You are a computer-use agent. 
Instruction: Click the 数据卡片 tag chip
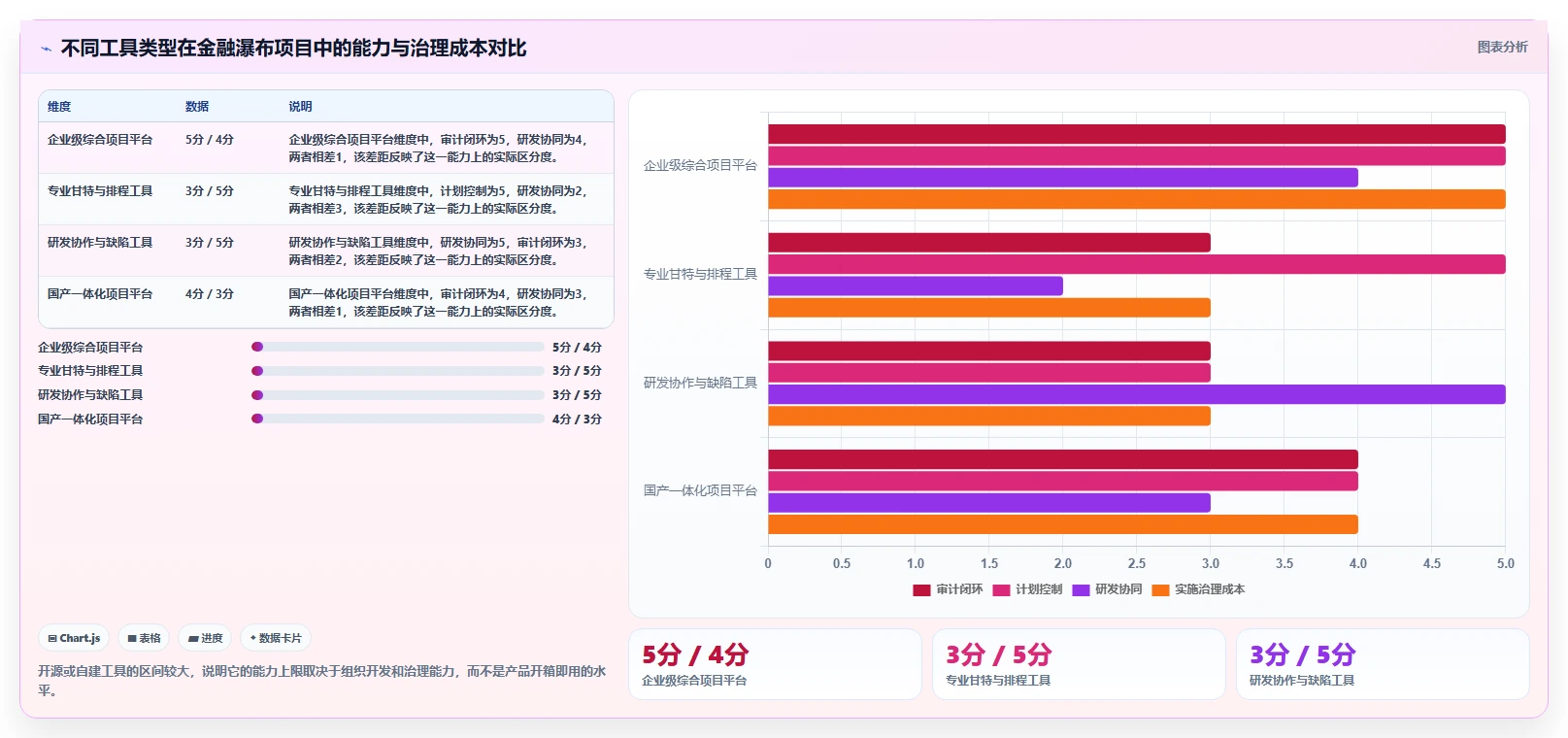point(276,638)
